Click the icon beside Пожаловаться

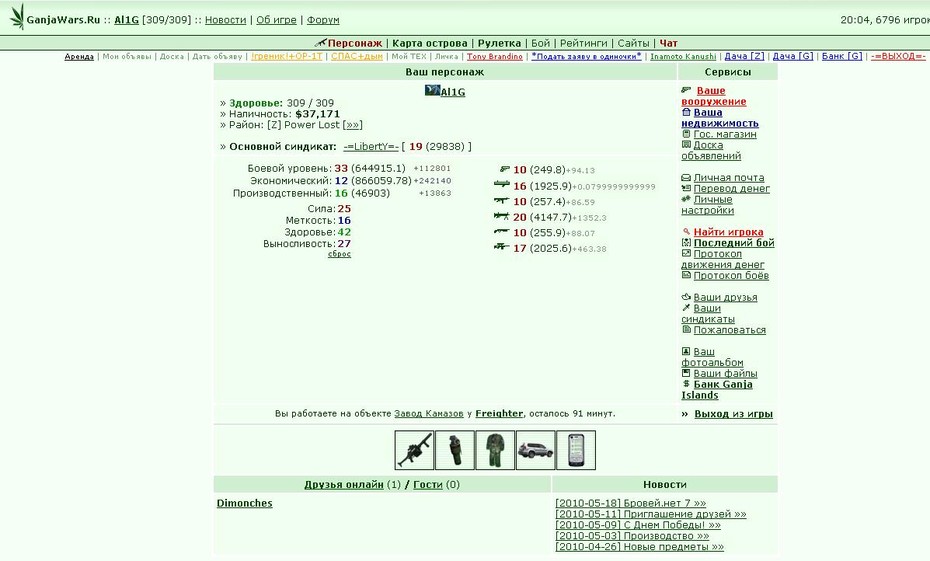[x=686, y=330]
